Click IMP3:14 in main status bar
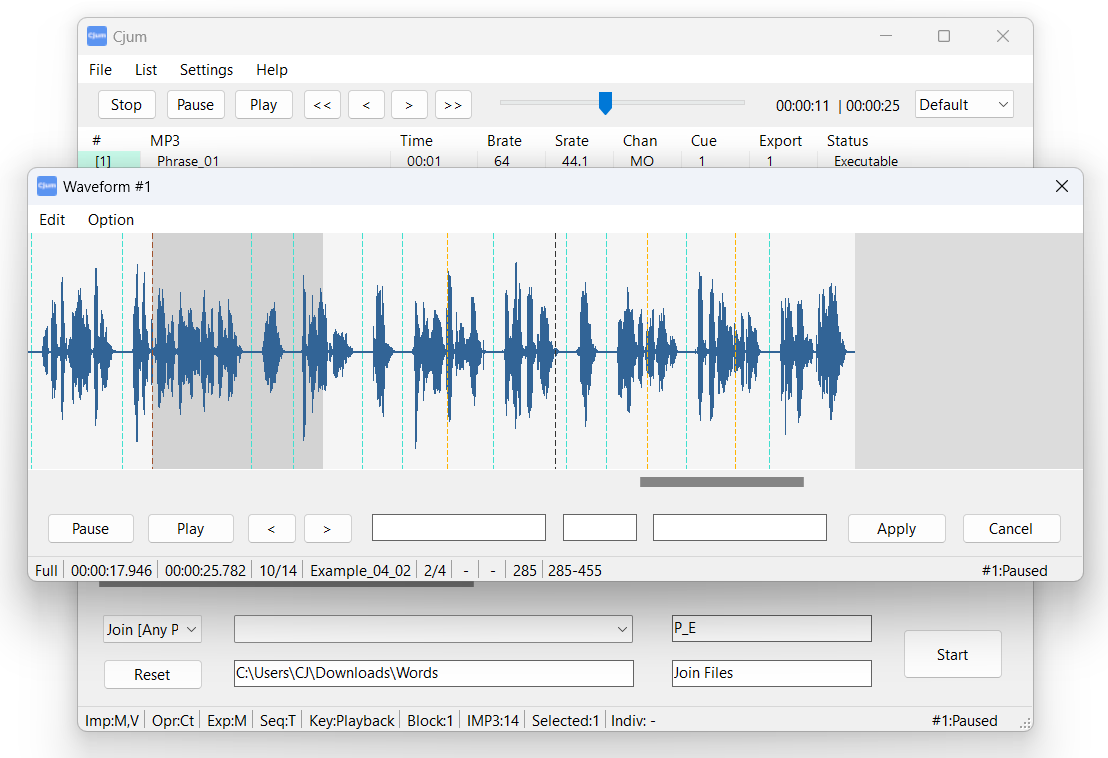The image size is (1108, 758). click(493, 721)
